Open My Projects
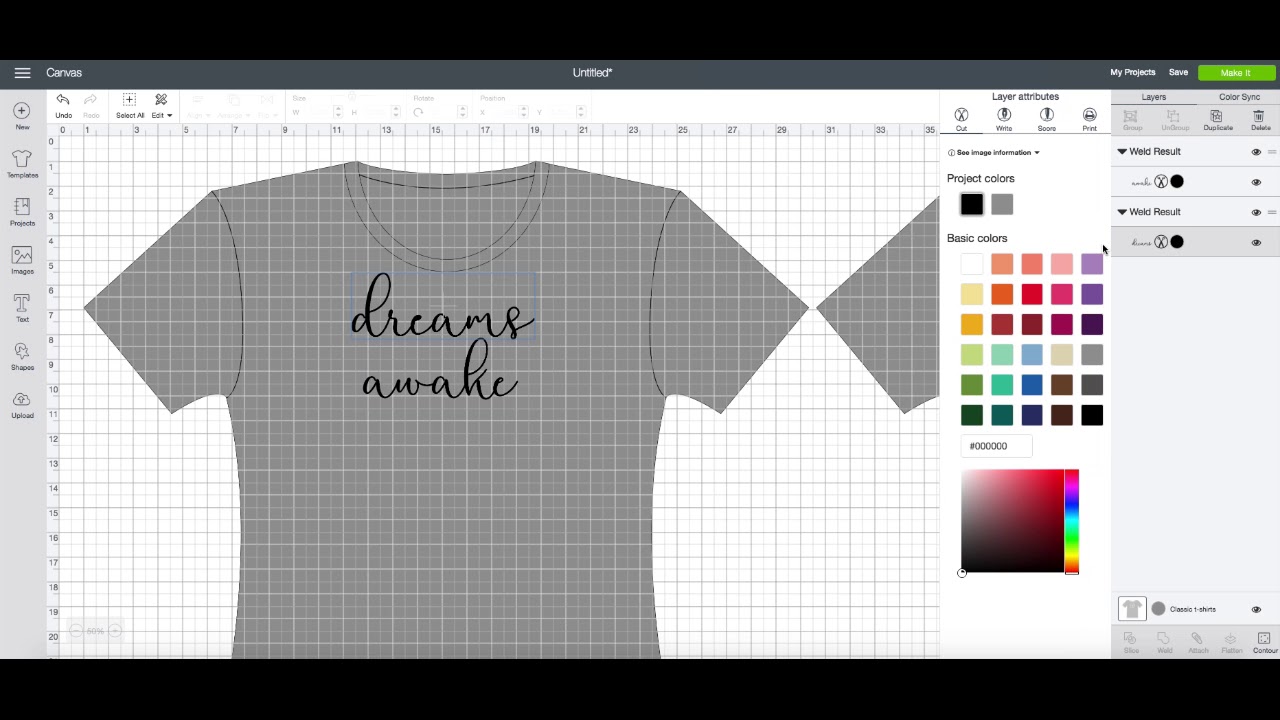 pyautogui.click(x=1132, y=72)
